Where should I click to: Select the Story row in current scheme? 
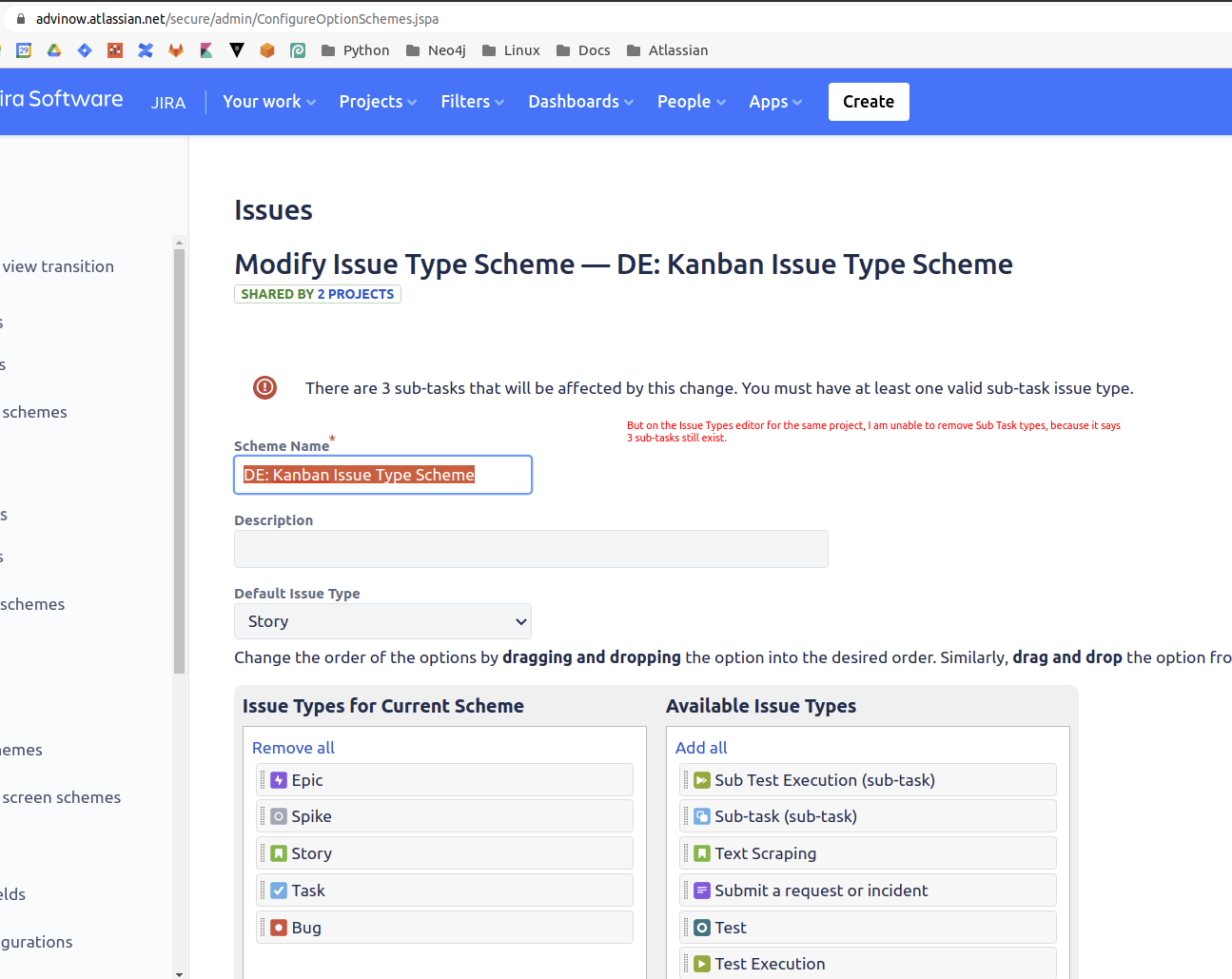point(444,853)
